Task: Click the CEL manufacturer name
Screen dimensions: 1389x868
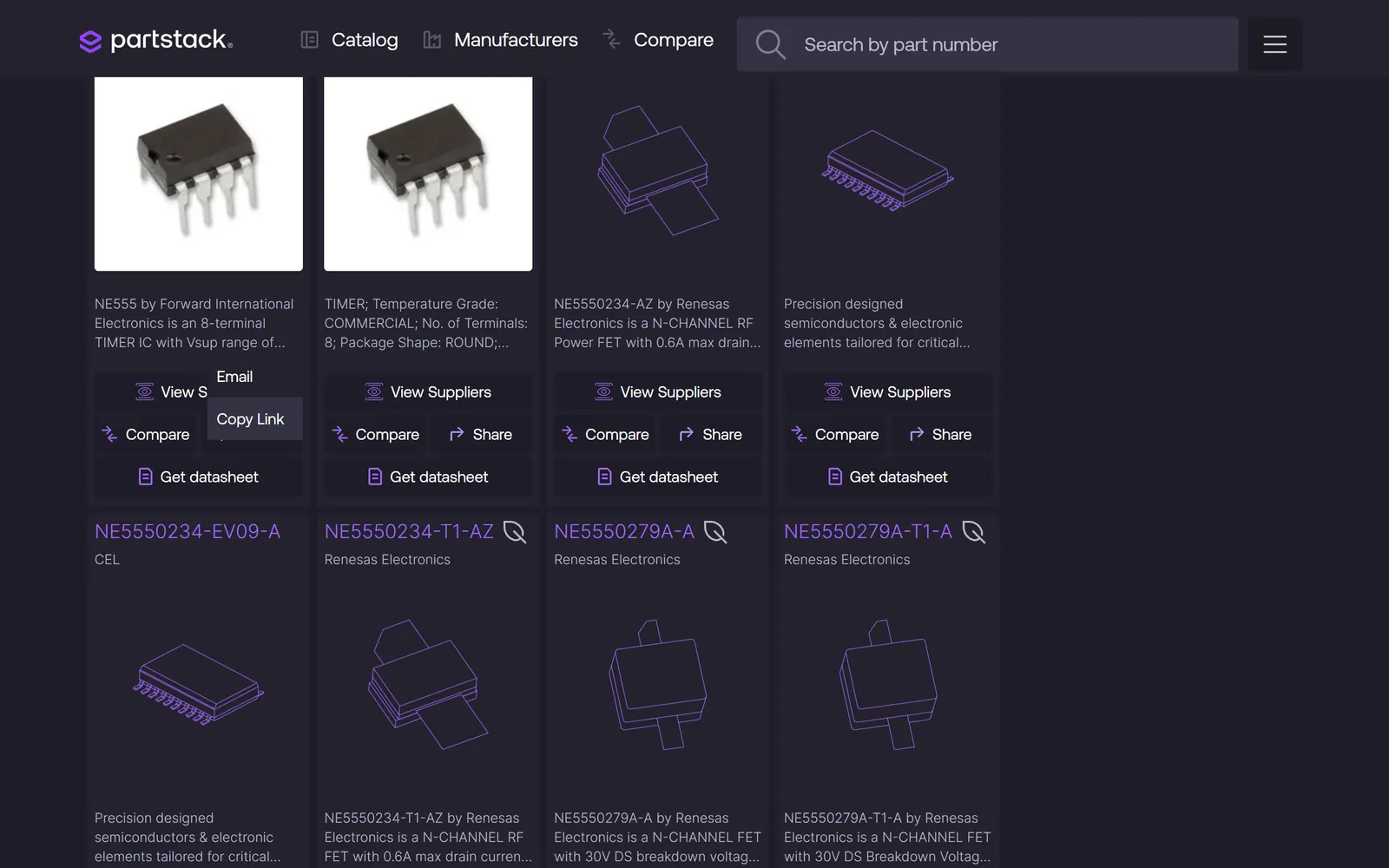Action: click(x=107, y=560)
